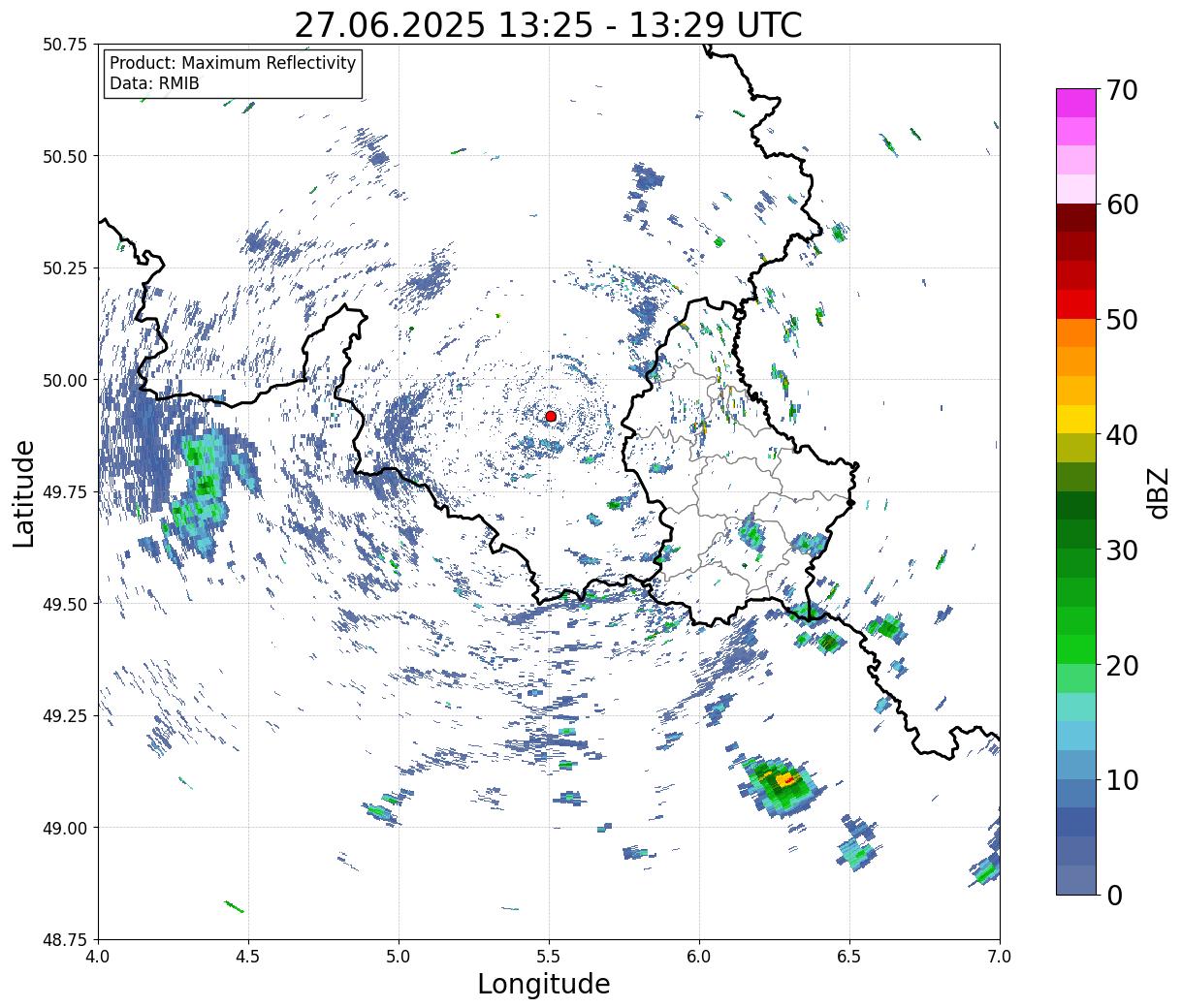Click the latitude tick label 50.50
1182x1008 pixels.
65,156
